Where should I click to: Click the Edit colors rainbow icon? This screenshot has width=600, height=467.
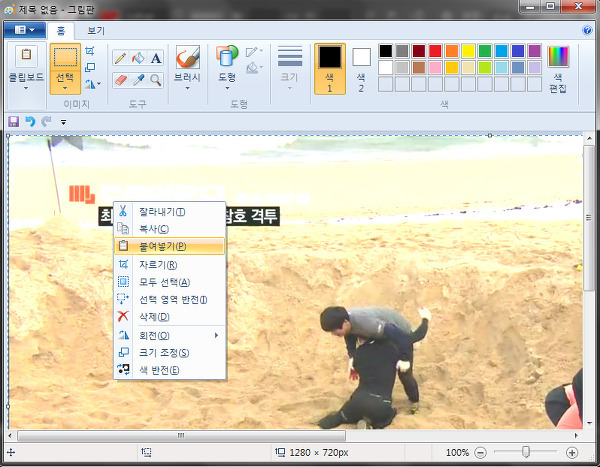tap(558, 57)
